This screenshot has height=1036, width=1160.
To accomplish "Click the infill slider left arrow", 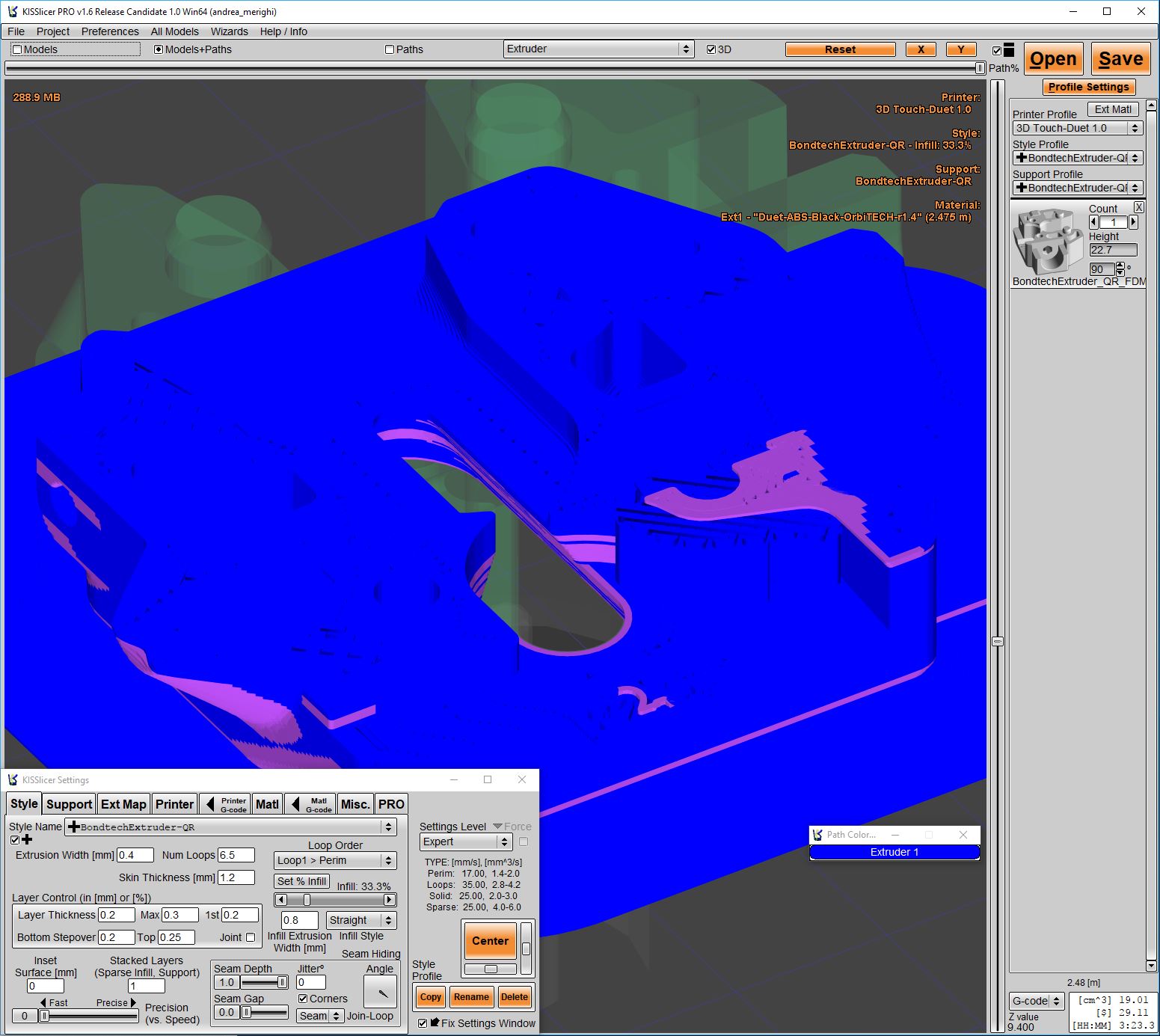I will 281,900.
